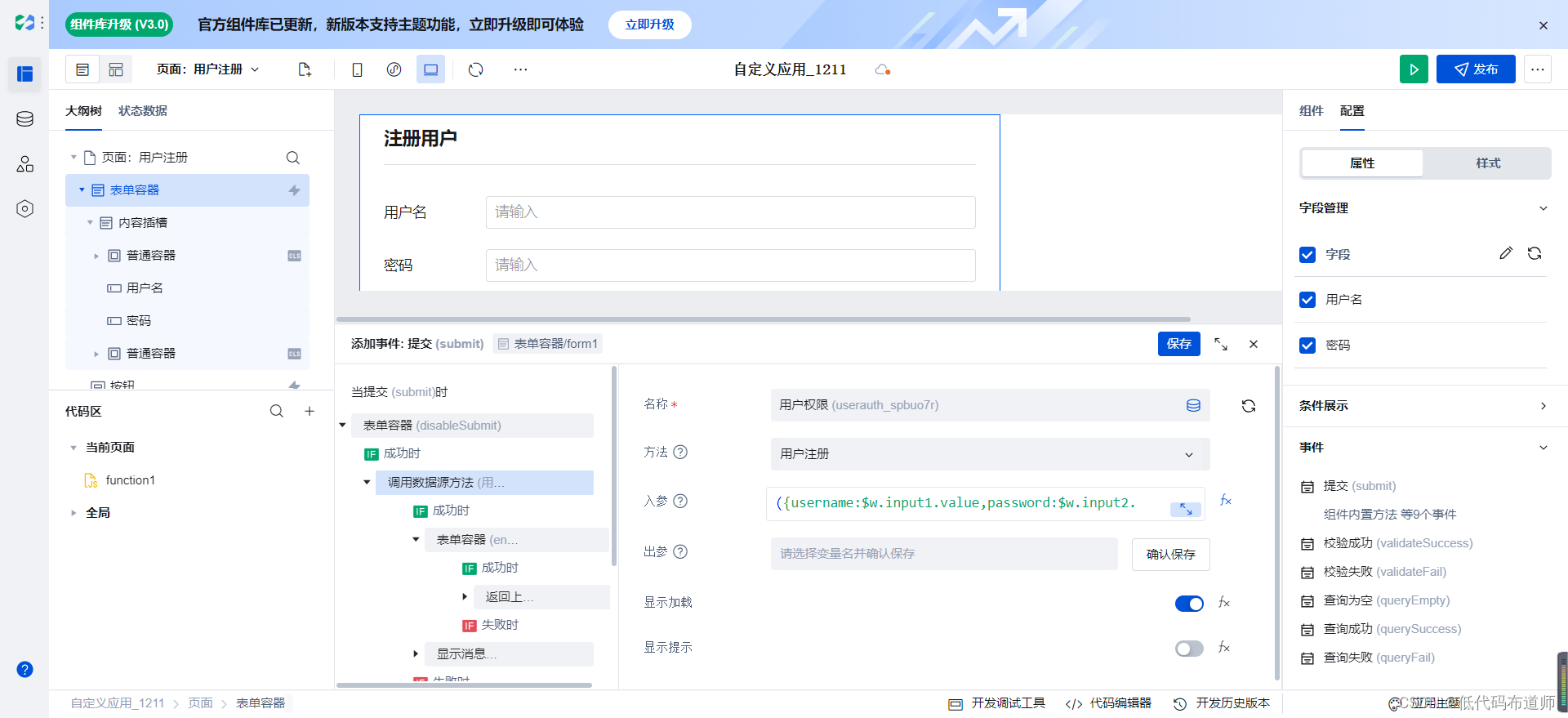This screenshot has width=1568, height=718.
Task: Collapse the 字段管理 section
Action: click(1543, 208)
